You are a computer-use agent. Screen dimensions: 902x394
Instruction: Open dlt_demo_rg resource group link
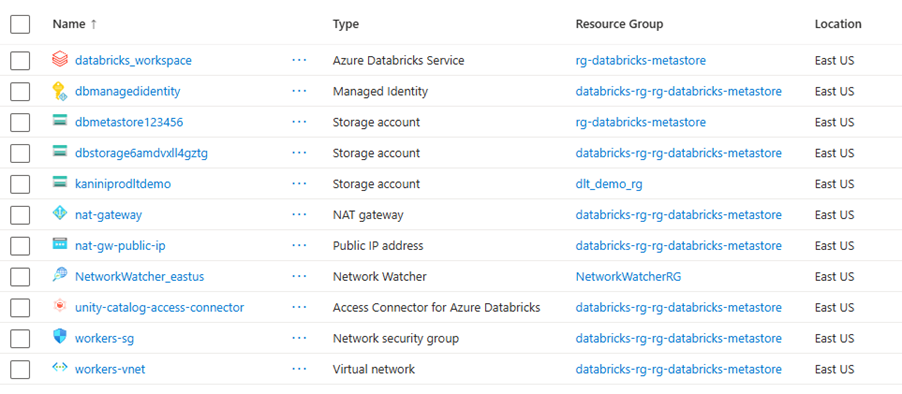point(609,184)
